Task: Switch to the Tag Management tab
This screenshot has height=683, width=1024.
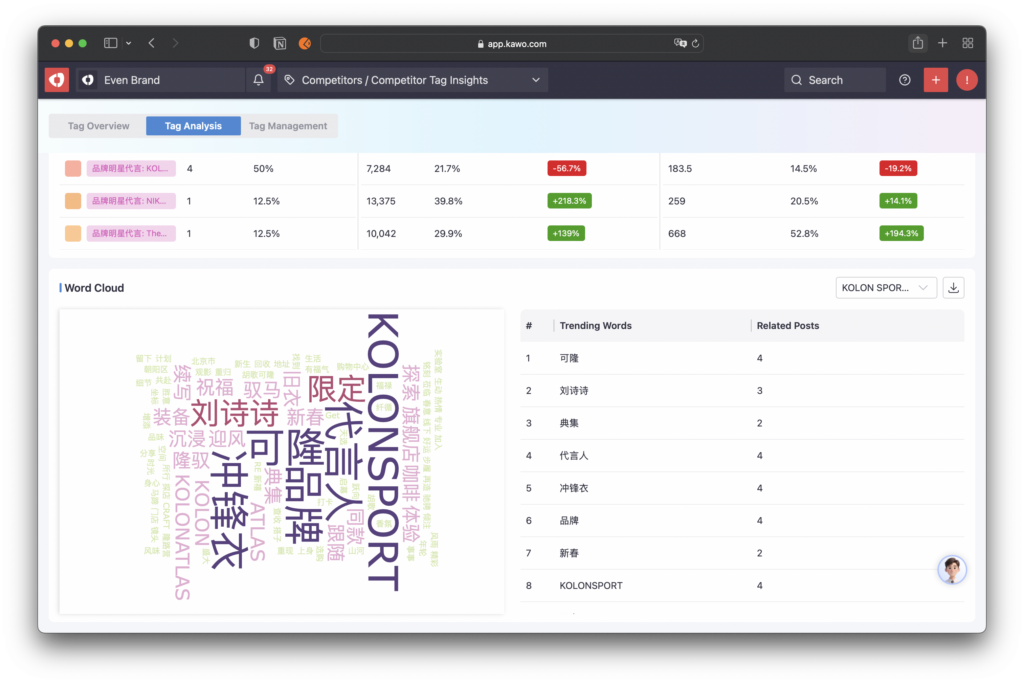Action: pos(288,126)
